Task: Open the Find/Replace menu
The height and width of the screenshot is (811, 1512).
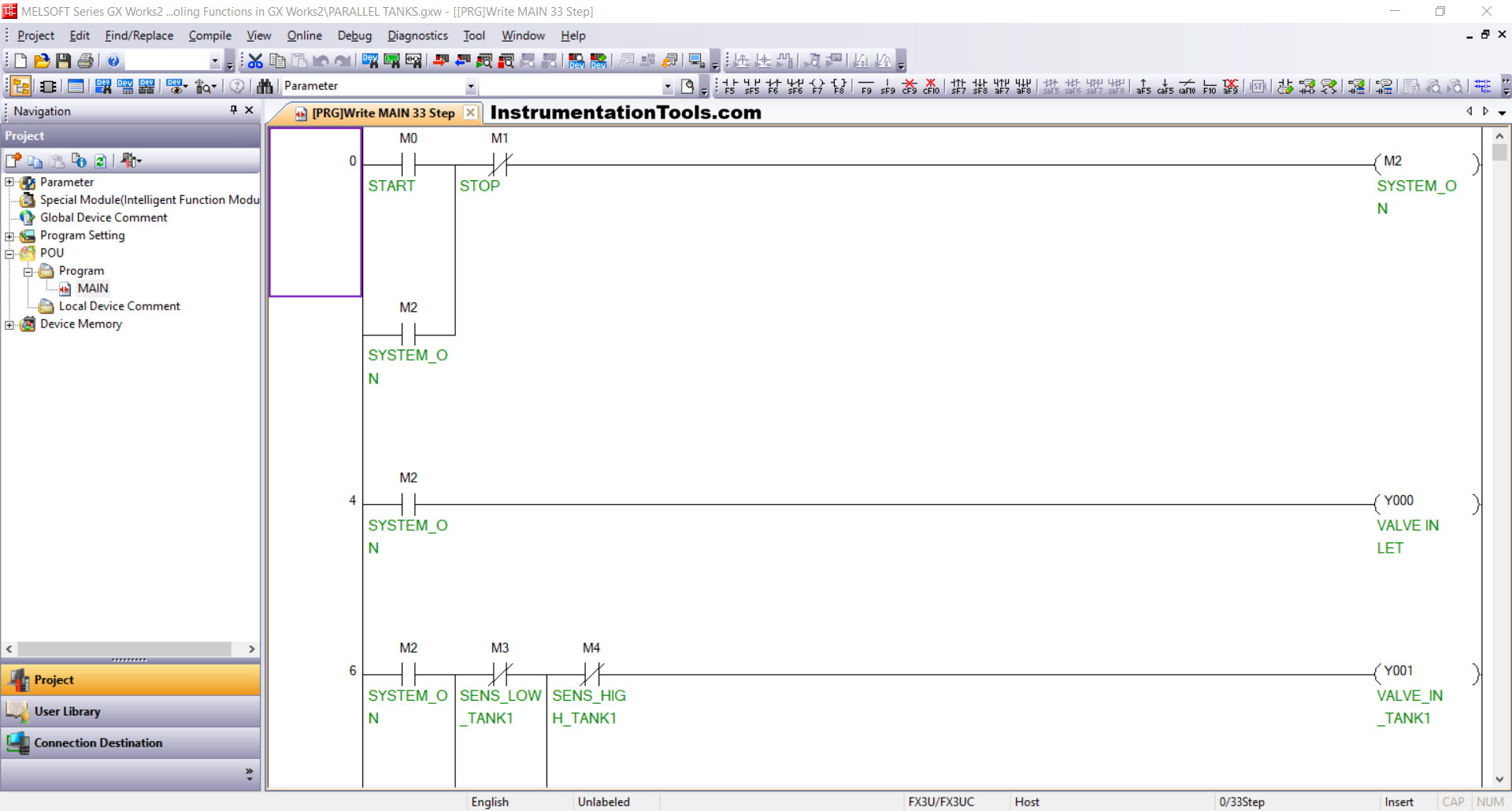Action: [139, 35]
